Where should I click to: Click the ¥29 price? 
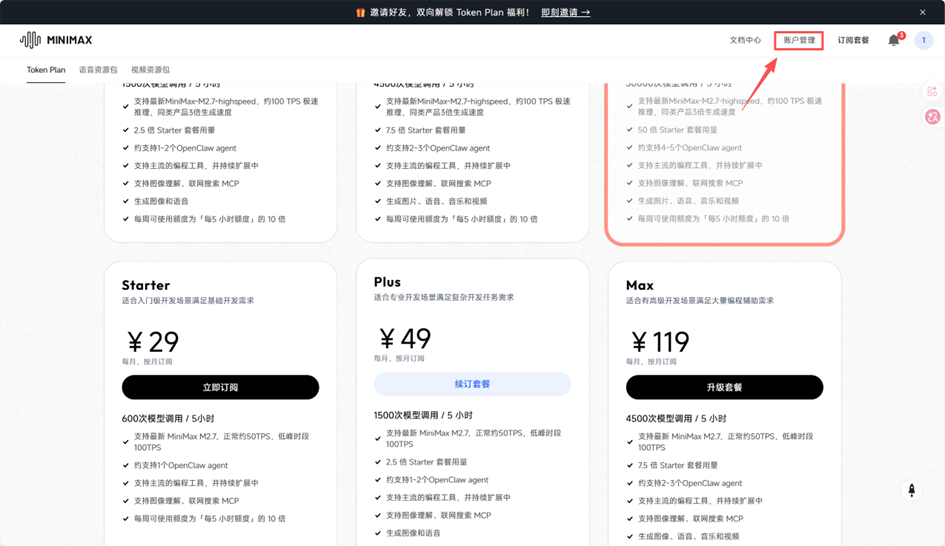click(153, 342)
